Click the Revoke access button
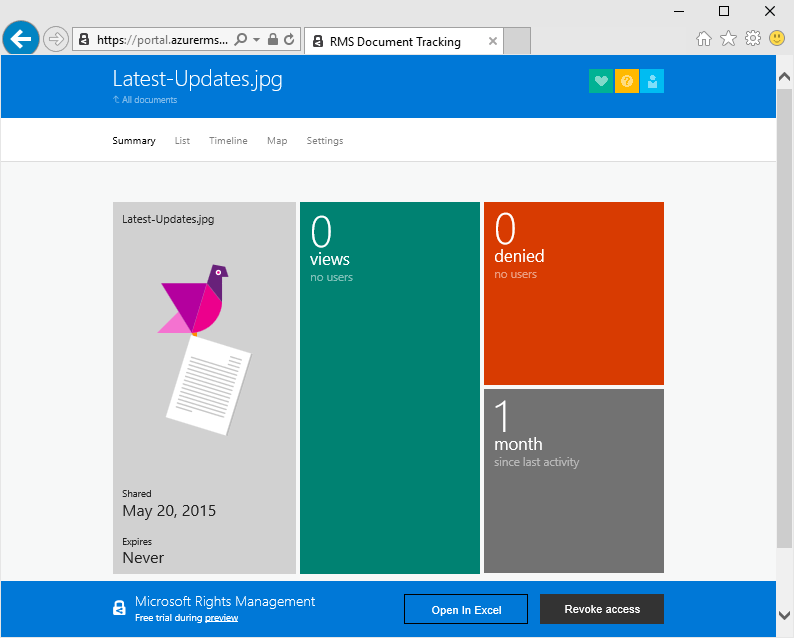The width and height of the screenshot is (794, 638). (x=601, y=609)
